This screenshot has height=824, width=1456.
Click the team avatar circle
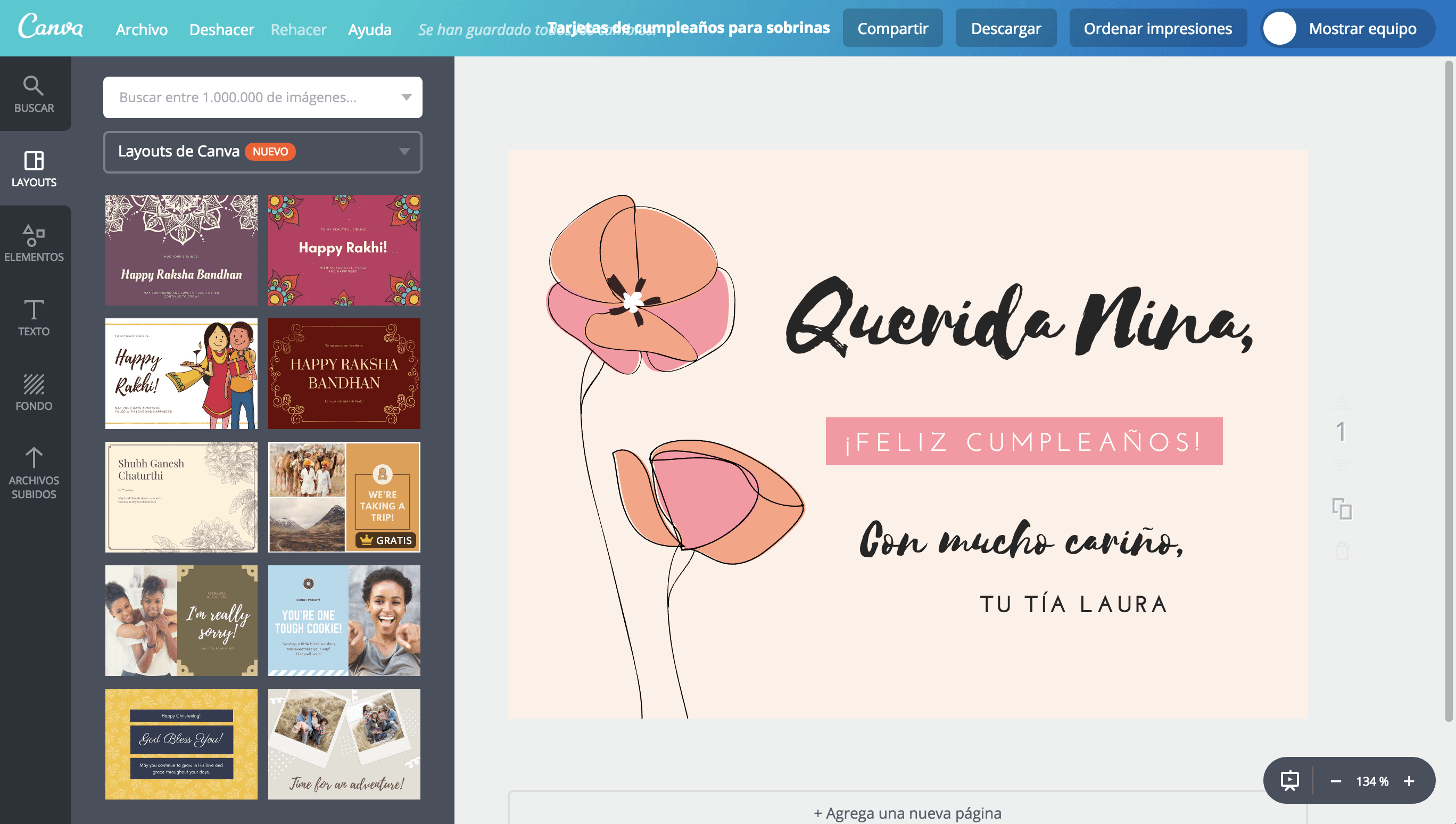(x=1279, y=28)
